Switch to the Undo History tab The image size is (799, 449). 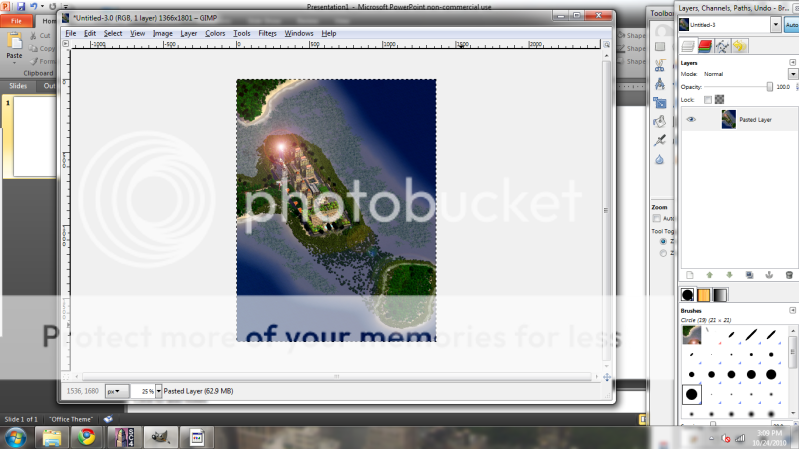click(x=740, y=46)
